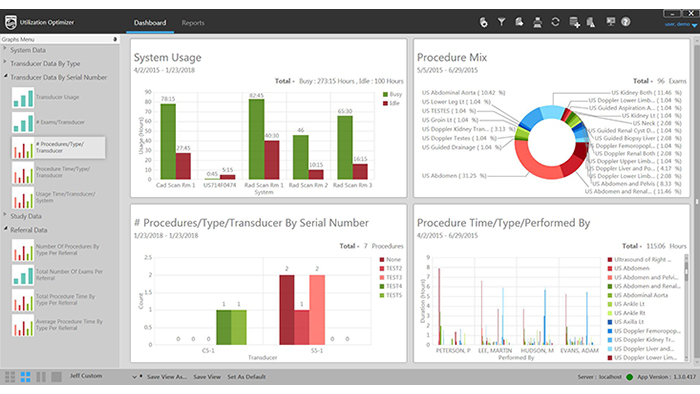Select # Procedures/Type/Transducer graph item

(58, 148)
